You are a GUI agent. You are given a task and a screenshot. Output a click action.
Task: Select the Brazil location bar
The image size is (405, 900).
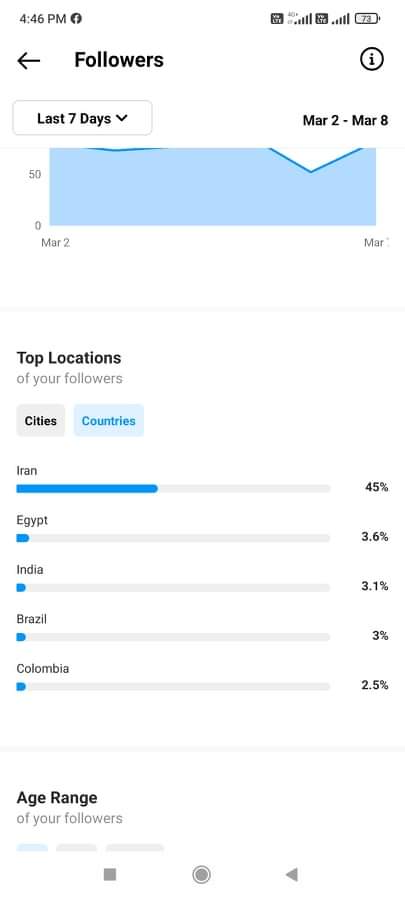click(x=173, y=637)
